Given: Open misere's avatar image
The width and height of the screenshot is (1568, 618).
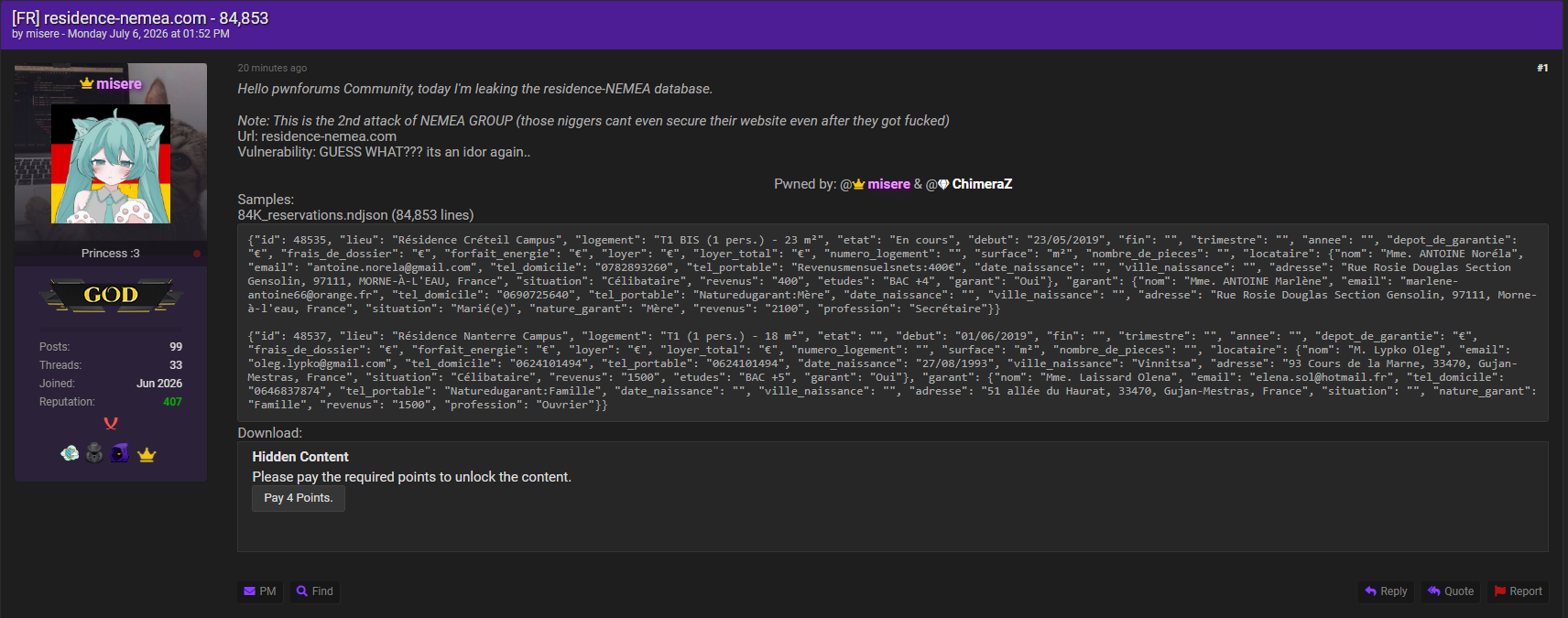Looking at the screenshot, I should (x=111, y=164).
